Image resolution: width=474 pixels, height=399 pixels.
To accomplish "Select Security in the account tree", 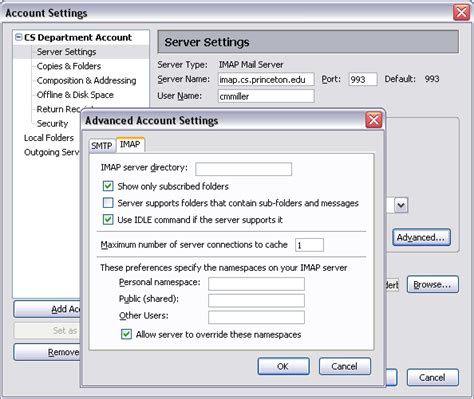I will 52,124.
